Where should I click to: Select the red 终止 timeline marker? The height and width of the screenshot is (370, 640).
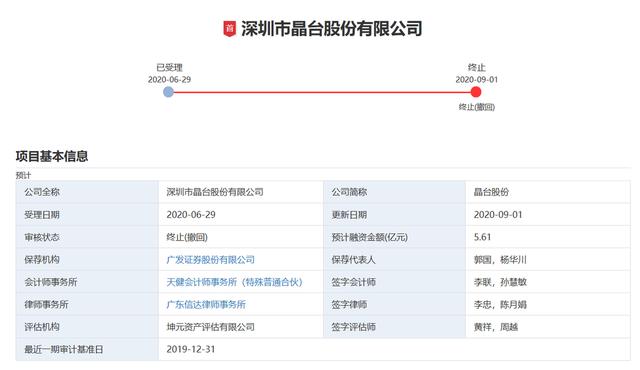pos(476,92)
